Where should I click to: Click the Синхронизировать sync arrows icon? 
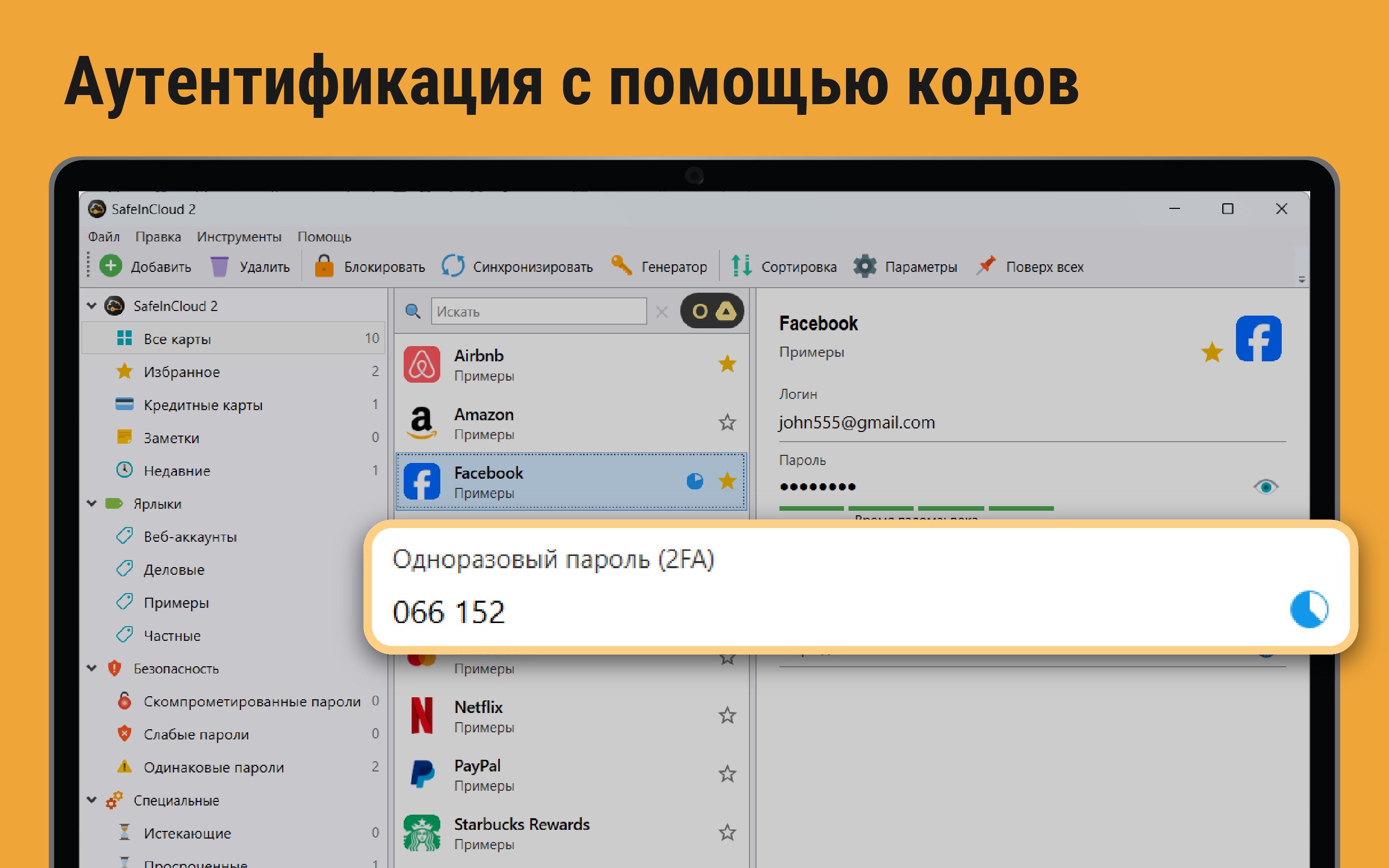453,266
